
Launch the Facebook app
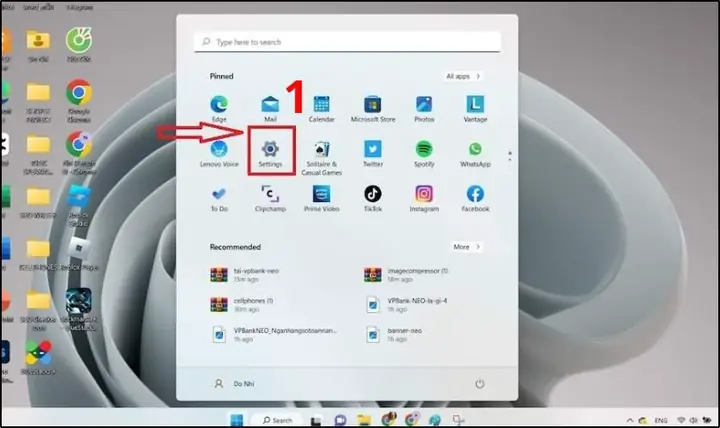[x=475, y=198]
